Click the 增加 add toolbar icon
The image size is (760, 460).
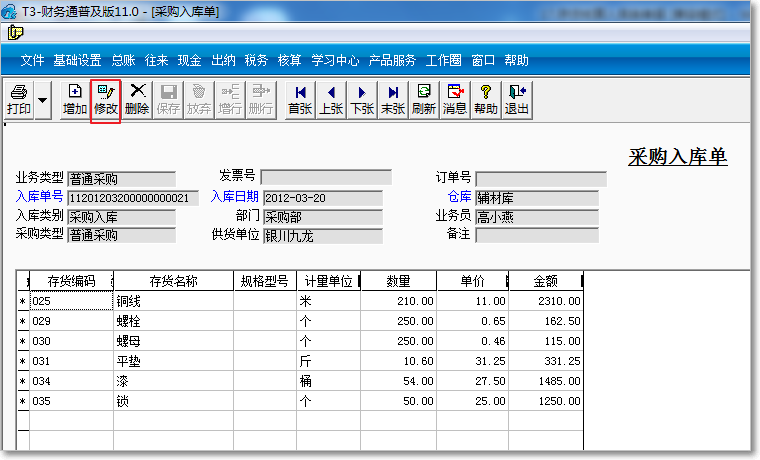[x=75, y=99]
